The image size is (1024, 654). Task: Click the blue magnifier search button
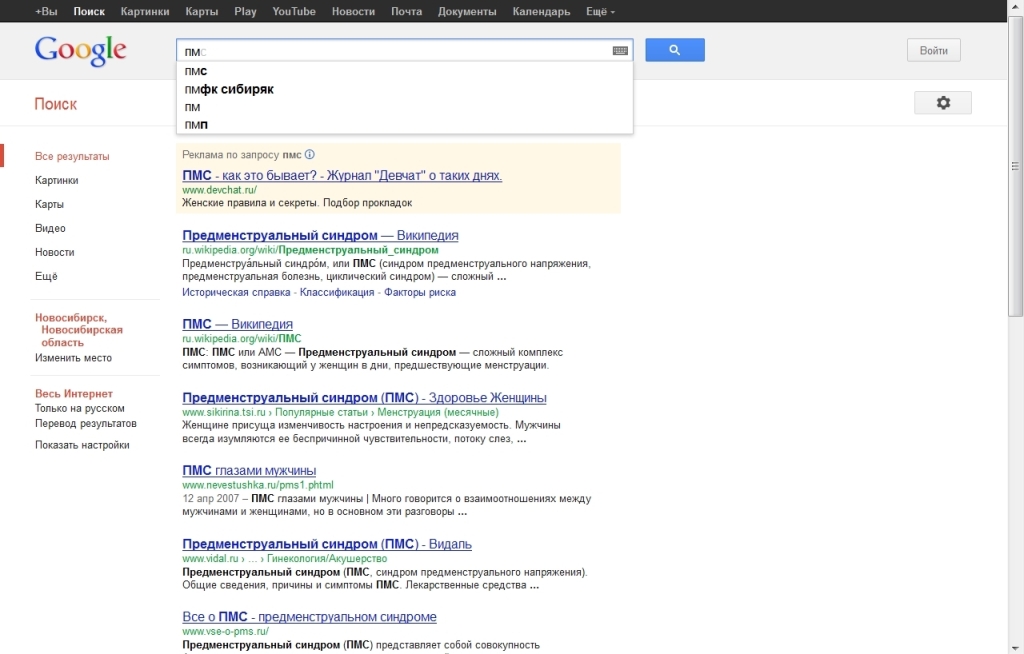(x=675, y=50)
